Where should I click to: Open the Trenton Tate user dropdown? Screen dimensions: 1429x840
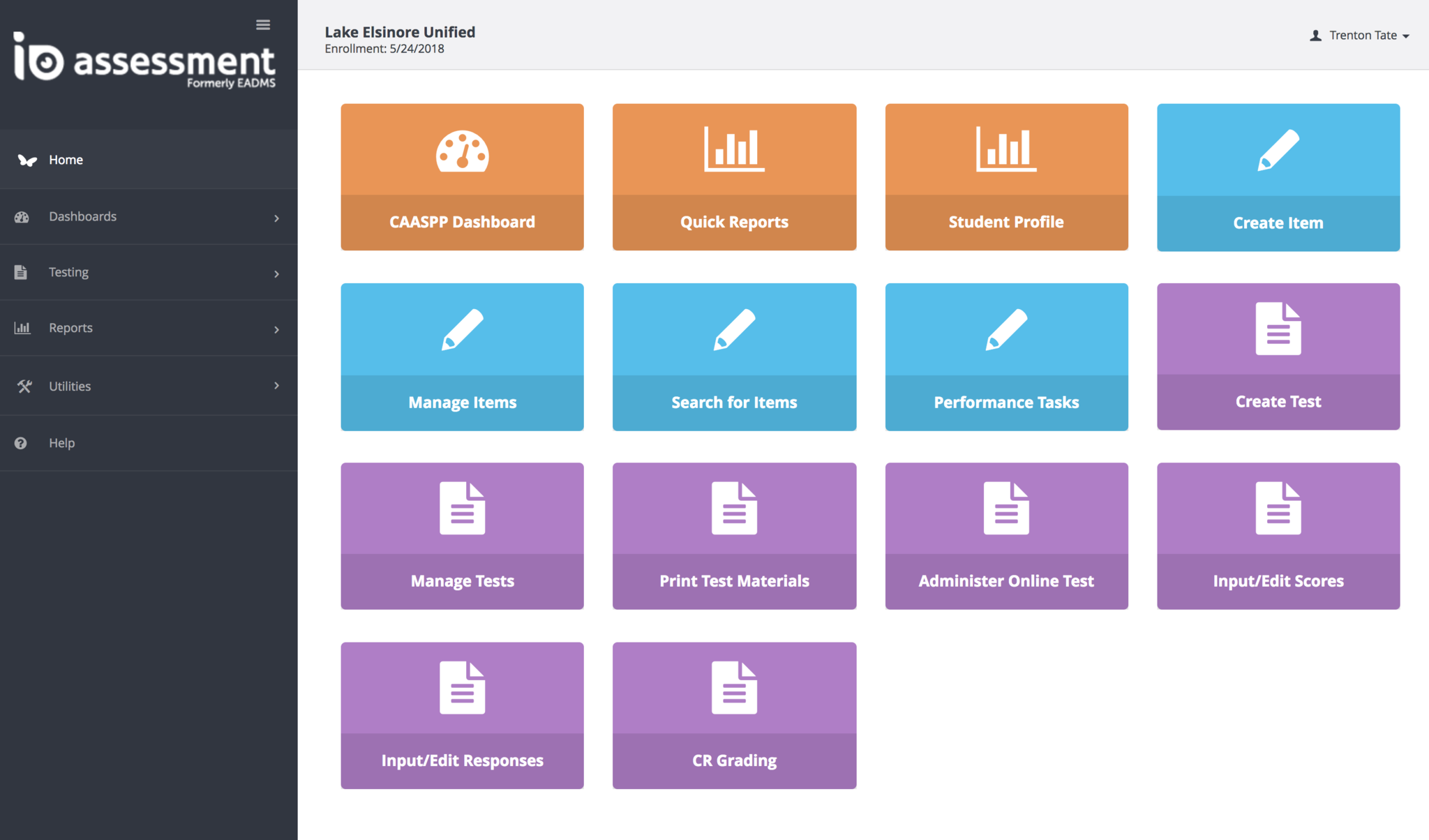1361,36
